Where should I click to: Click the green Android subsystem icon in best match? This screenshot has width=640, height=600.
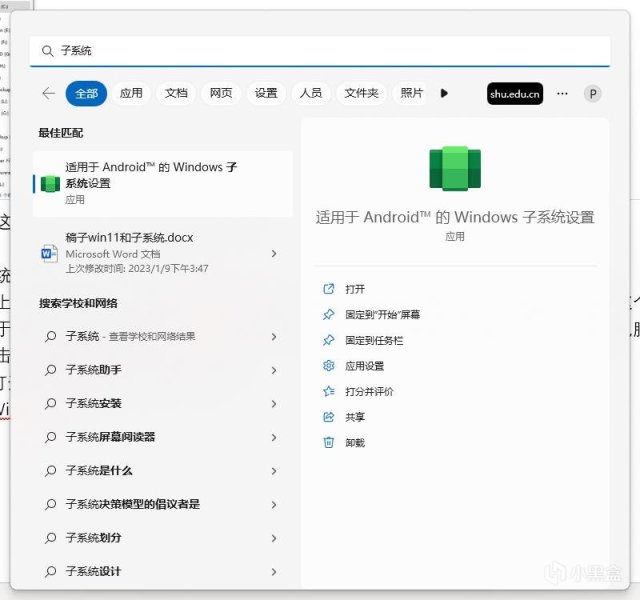pyautogui.click(x=50, y=184)
